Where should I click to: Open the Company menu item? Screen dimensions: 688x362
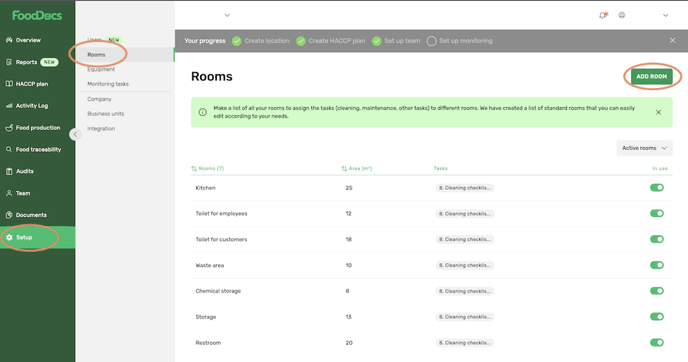99,99
